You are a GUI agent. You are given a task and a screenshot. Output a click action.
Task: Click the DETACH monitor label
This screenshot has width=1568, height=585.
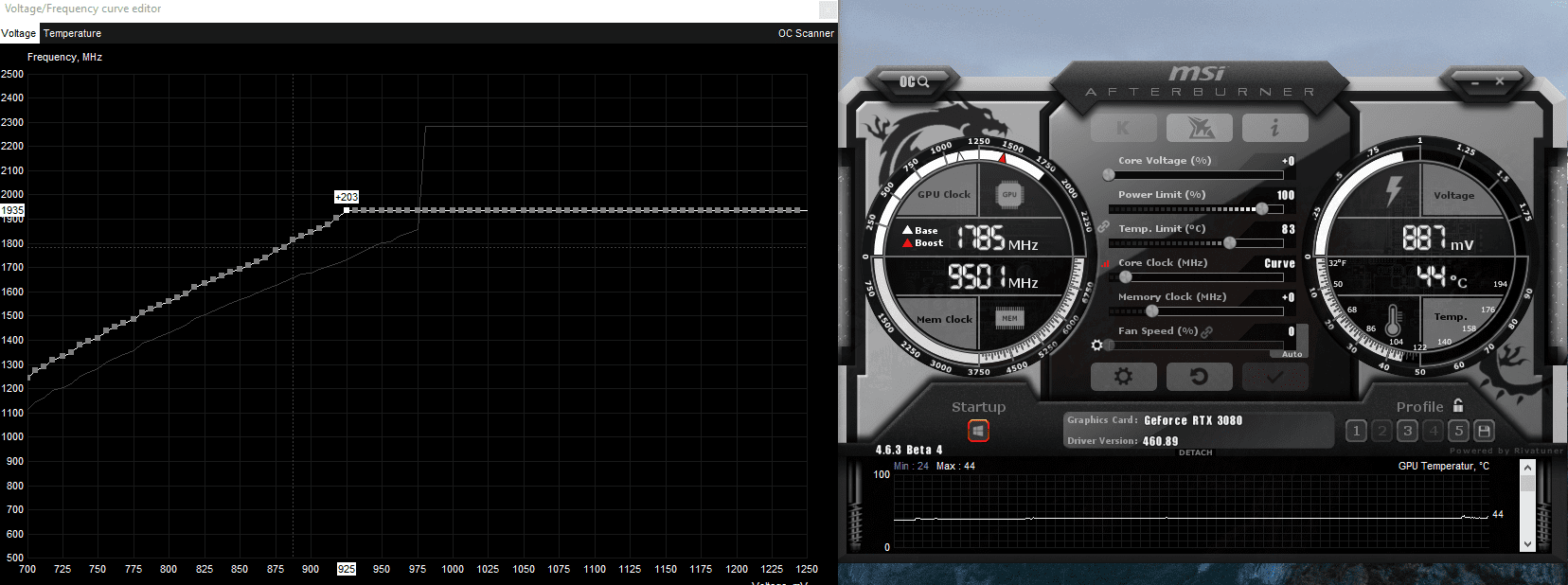1196,452
